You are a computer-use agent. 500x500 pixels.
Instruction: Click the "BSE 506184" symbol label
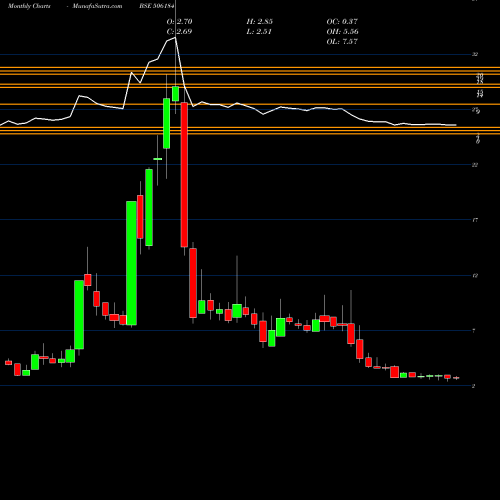(x=157, y=6)
